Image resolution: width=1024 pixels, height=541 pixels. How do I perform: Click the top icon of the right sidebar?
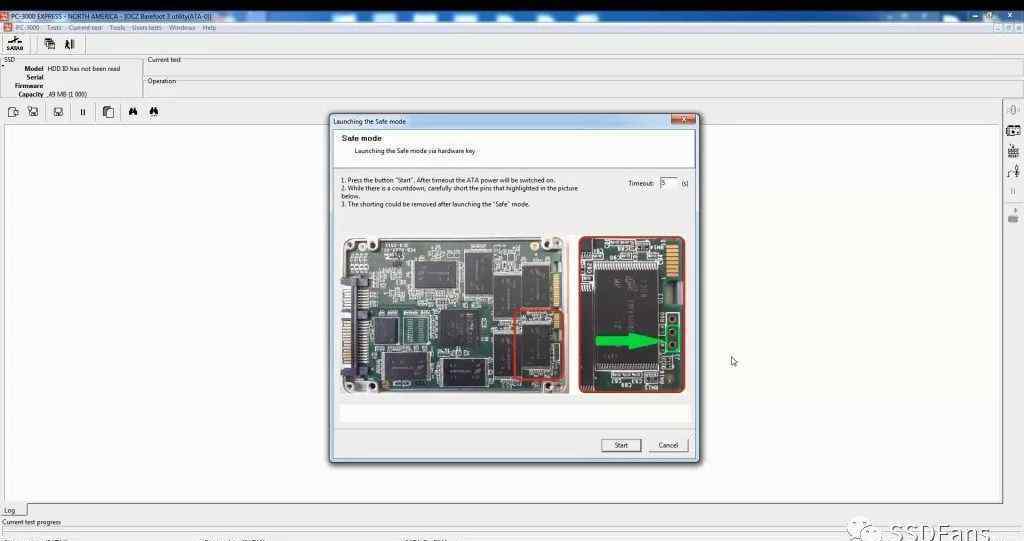(x=1013, y=110)
